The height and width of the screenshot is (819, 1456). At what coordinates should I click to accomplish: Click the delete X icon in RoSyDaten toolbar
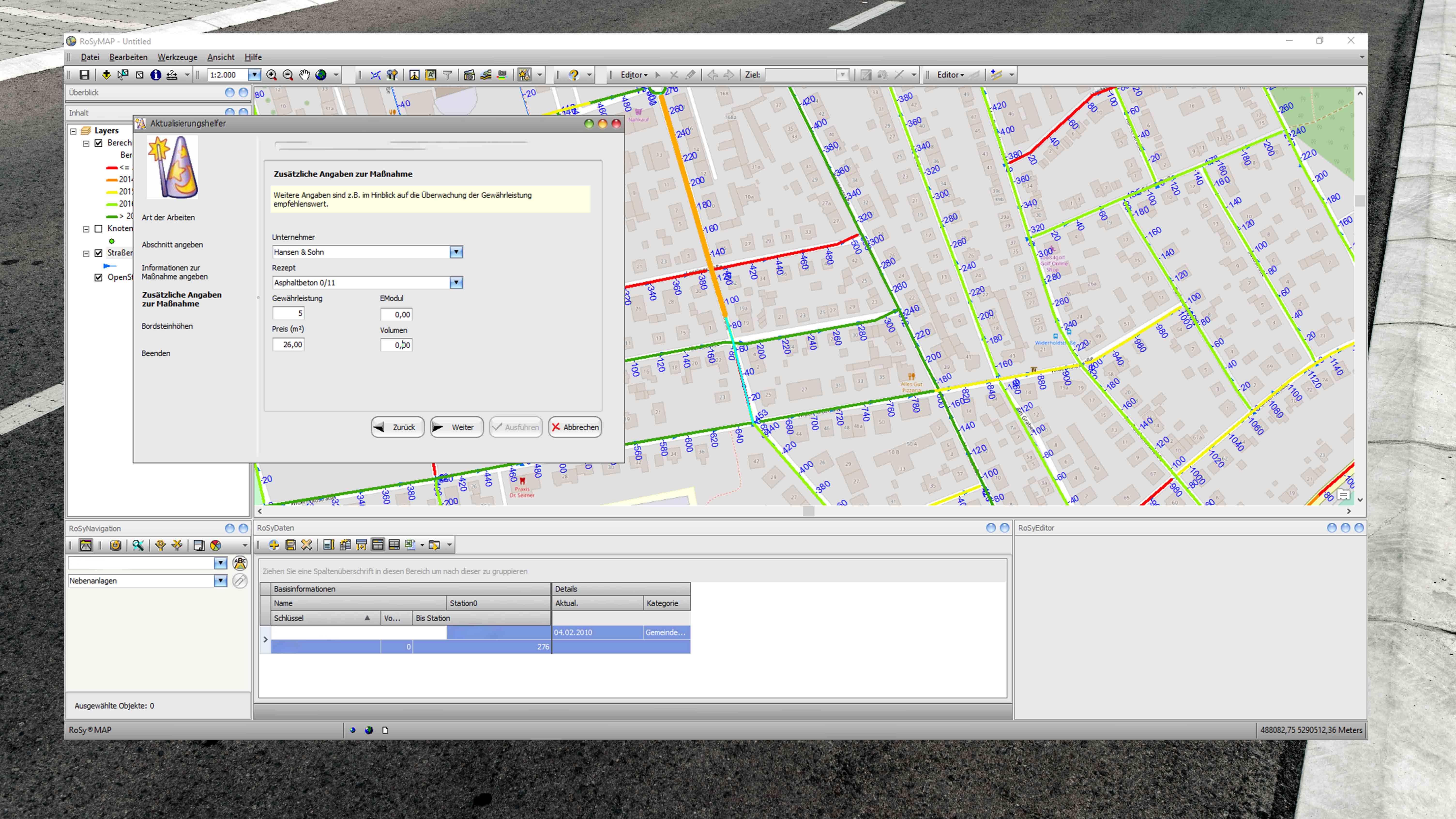pyautogui.click(x=306, y=545)
